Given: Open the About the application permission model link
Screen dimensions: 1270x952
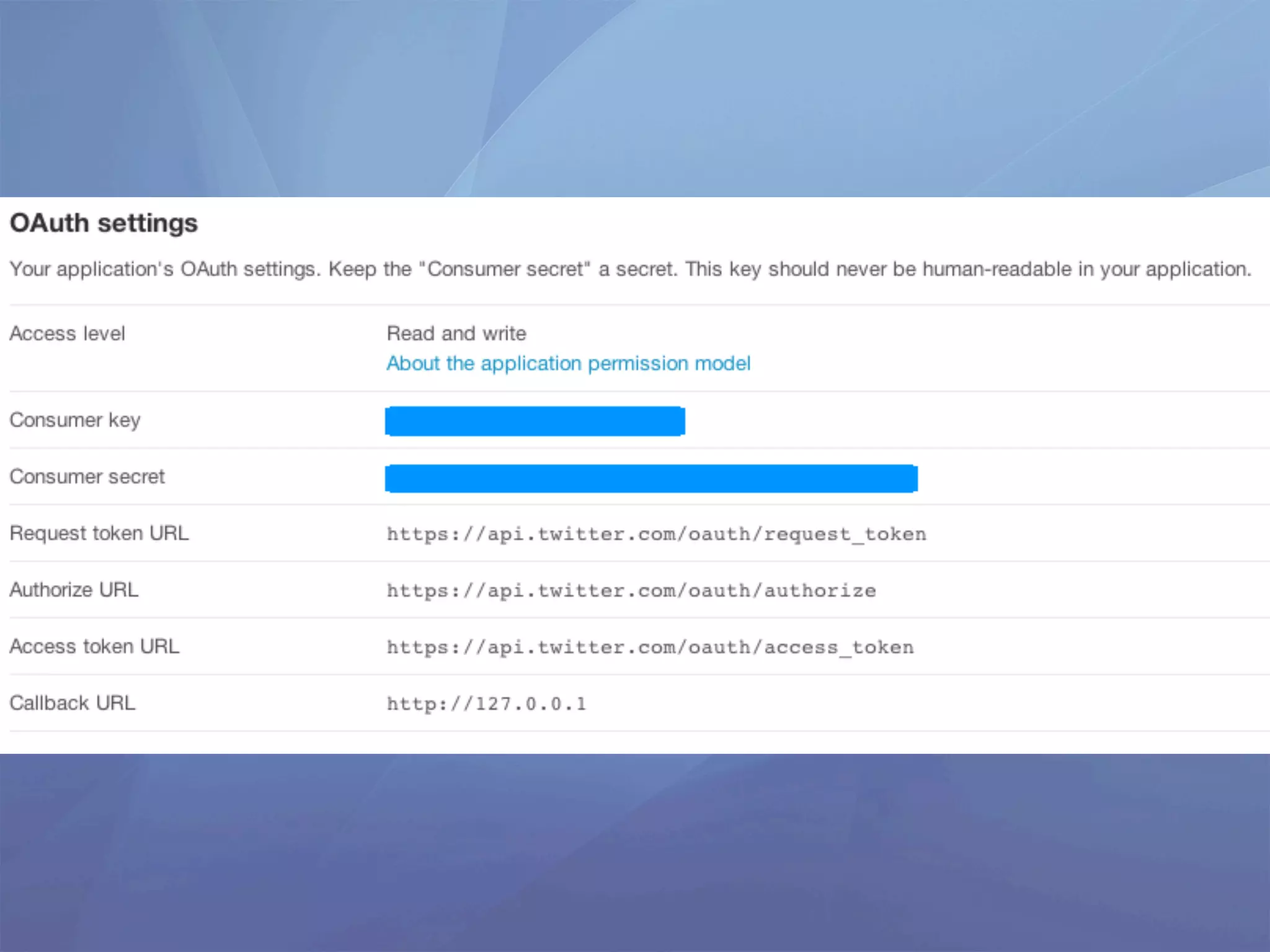Looking at the screenshot, I should (568, 363).
